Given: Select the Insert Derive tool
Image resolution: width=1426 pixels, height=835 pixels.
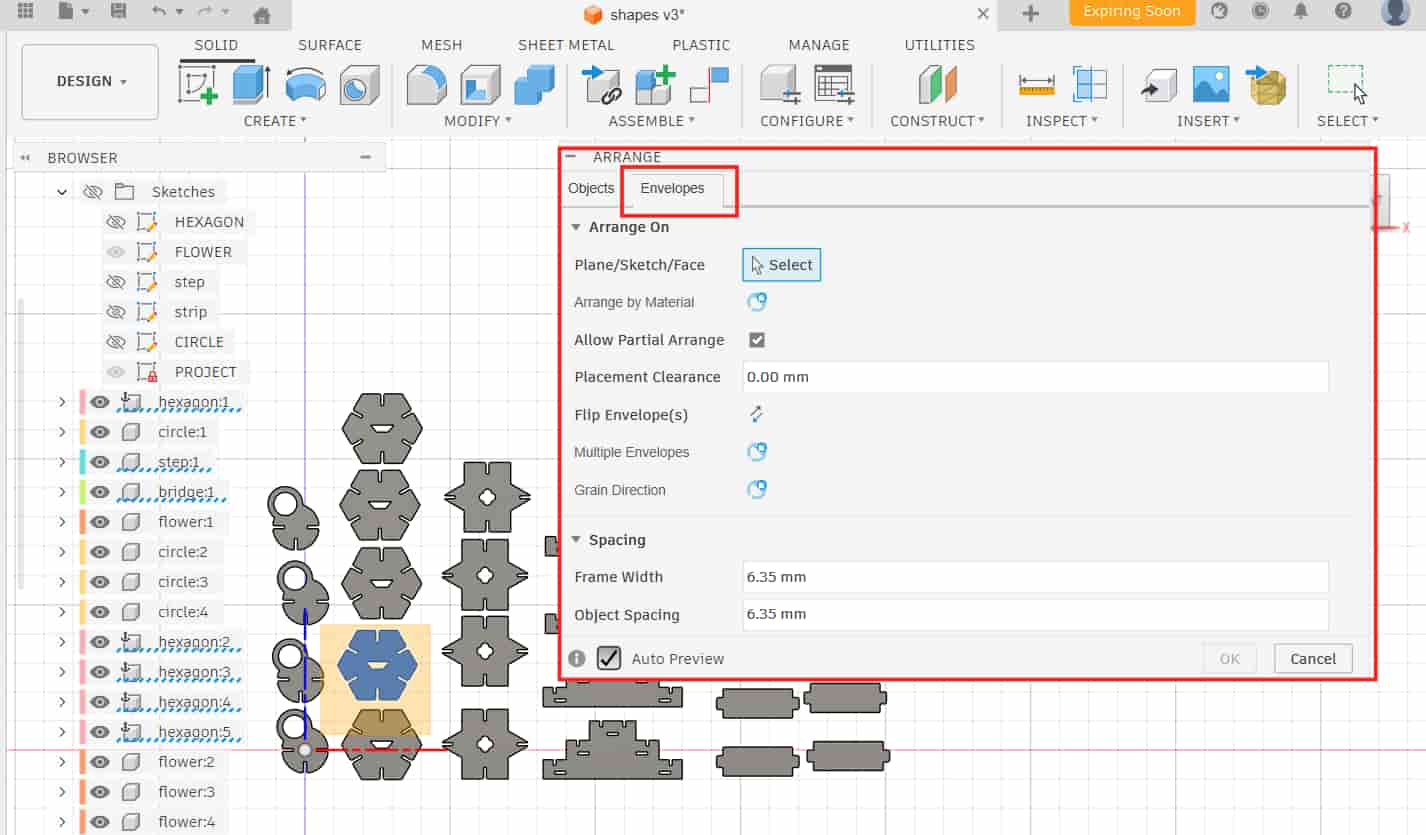Looking at the screenshot, I should pyautogui.click(x=1158, y=84).
